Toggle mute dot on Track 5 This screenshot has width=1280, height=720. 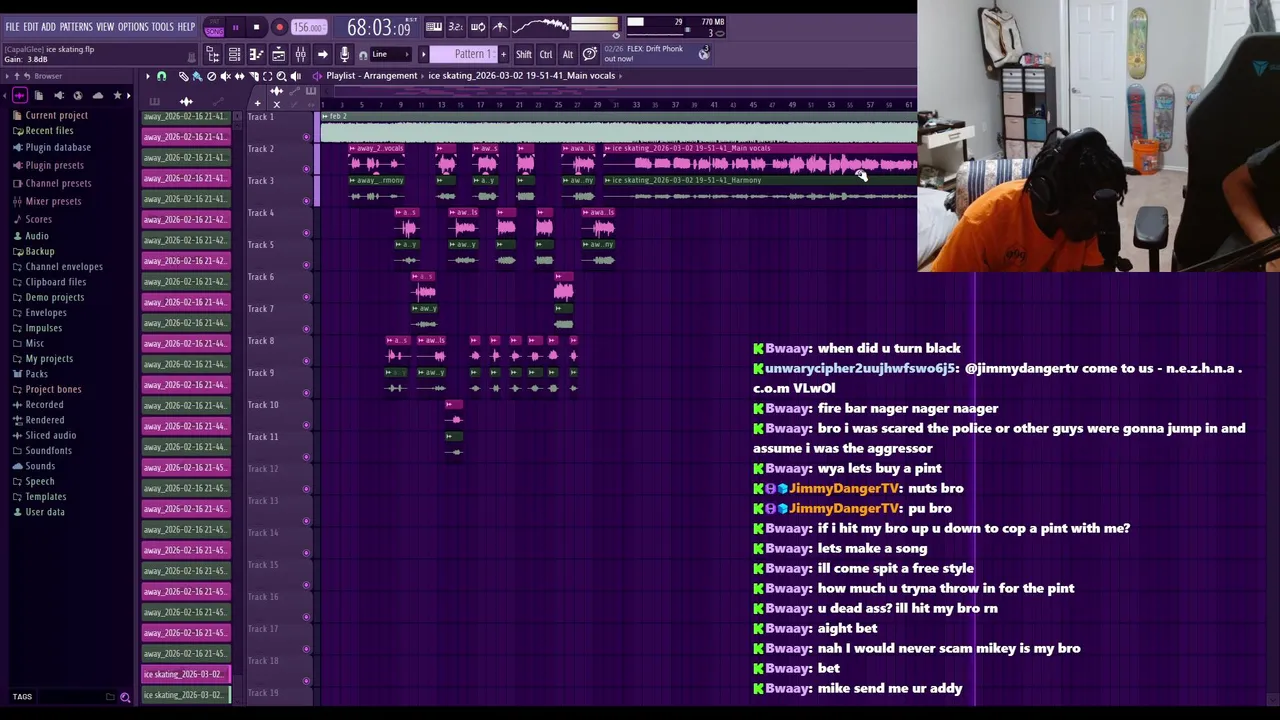click(x=307, y=265)
